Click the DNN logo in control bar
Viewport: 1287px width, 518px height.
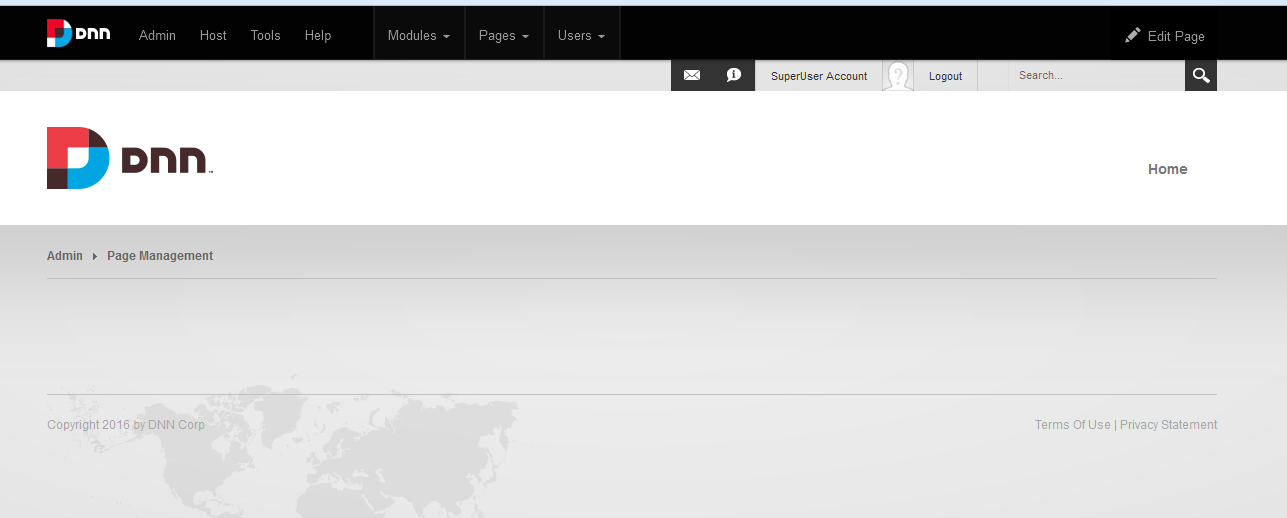click(78, 33)
